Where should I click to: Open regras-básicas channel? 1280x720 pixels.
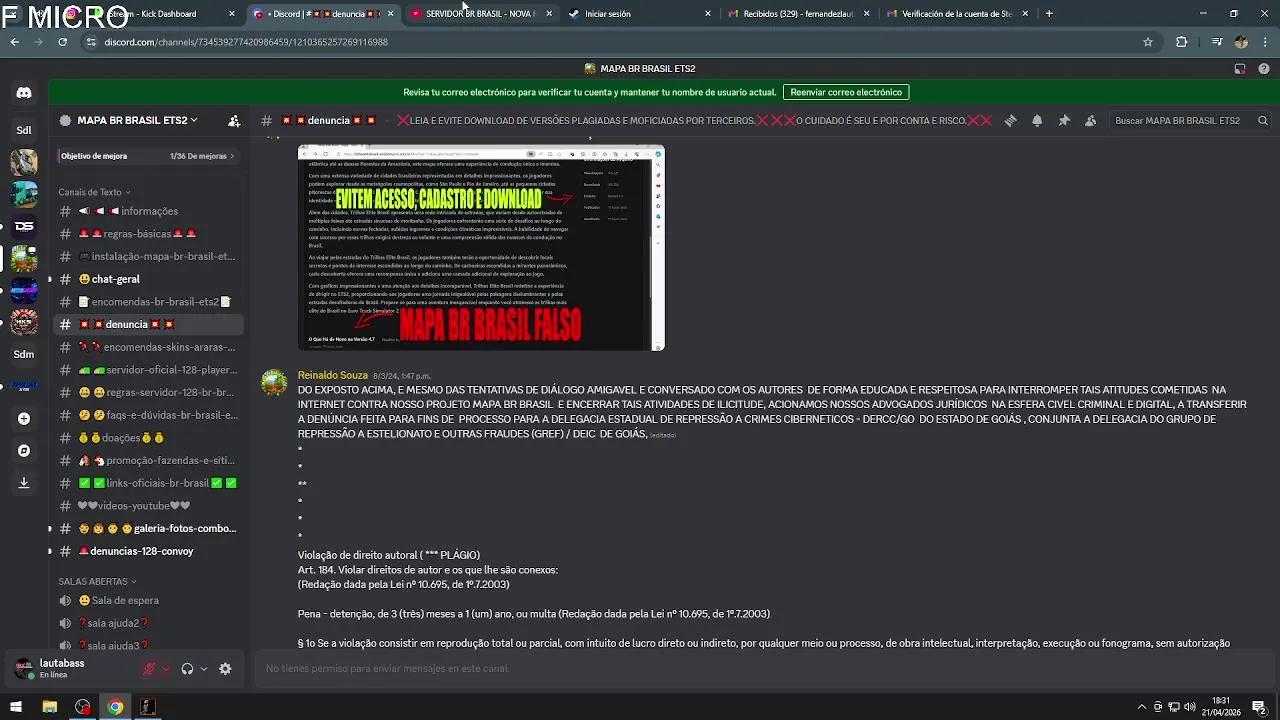pyautogui.click(x=148, y=233)
